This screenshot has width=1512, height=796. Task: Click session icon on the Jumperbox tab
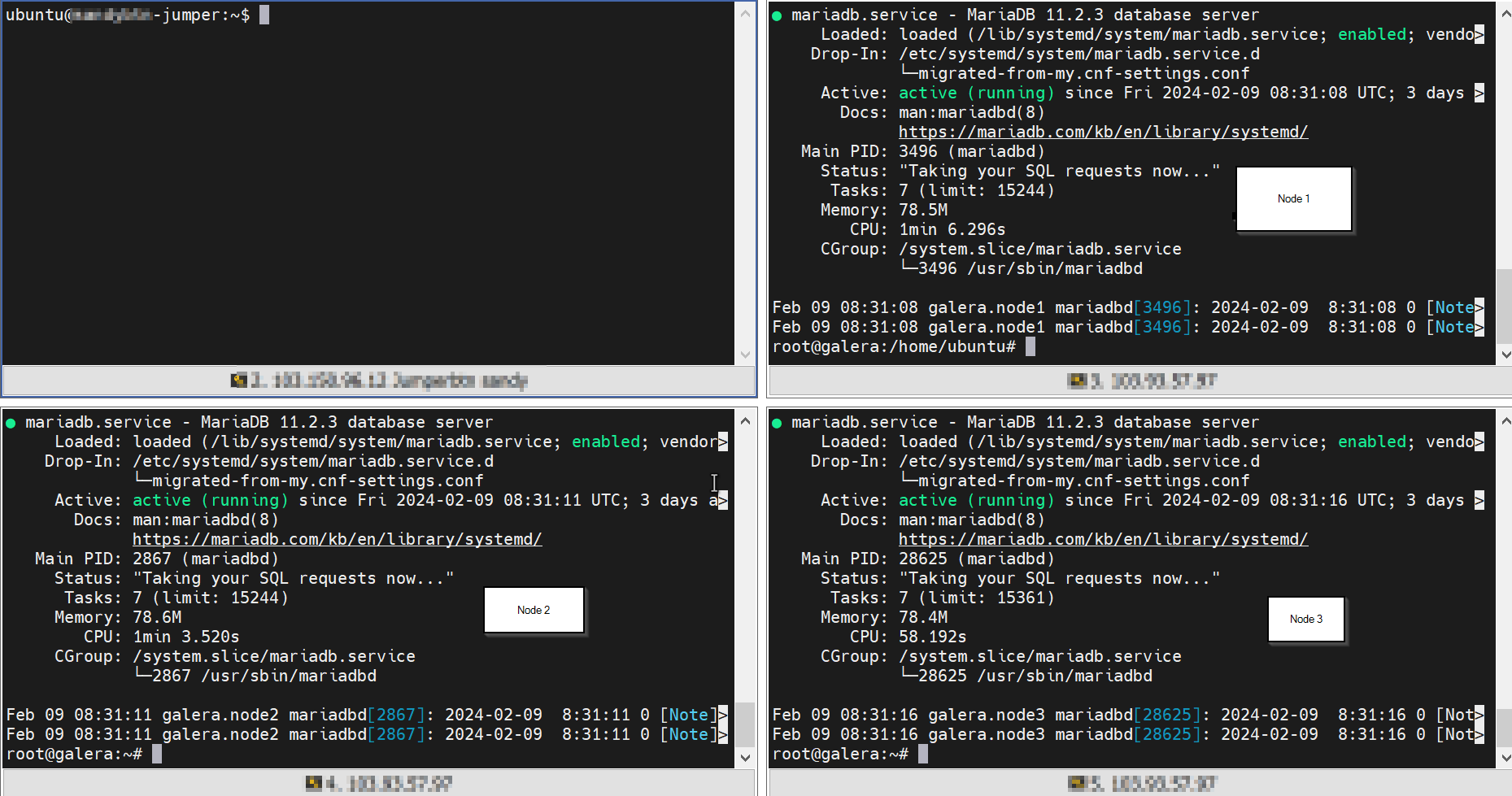[239, 380]
